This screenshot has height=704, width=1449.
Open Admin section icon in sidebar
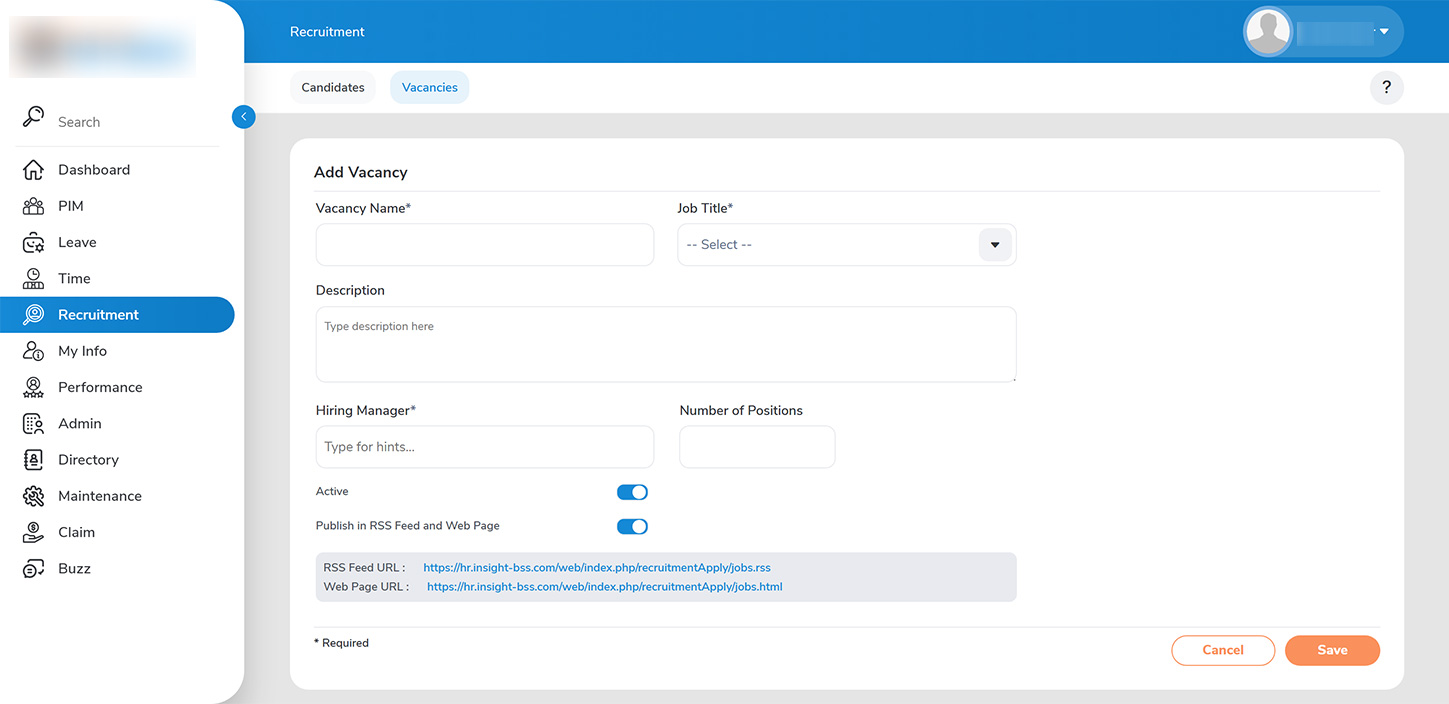[33, 424]
